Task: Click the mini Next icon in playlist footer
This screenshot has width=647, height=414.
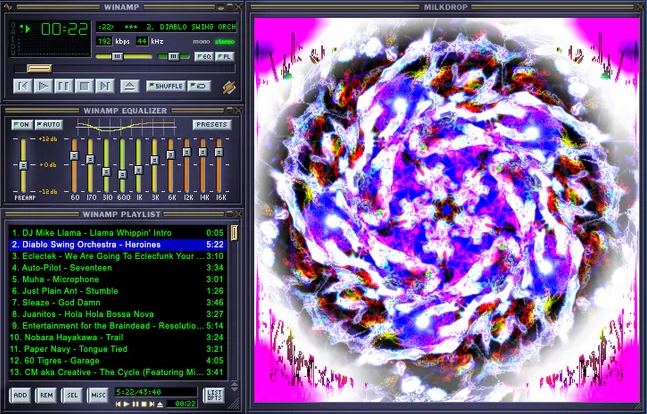Action: [152, 404]
